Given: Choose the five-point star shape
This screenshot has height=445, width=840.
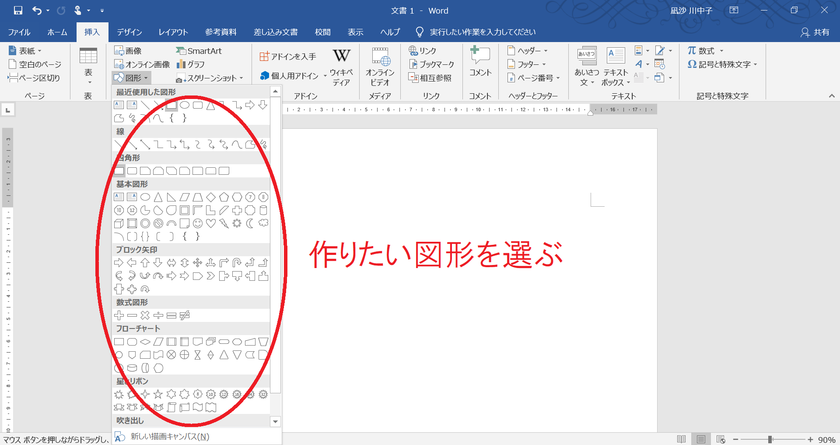Looking at the screenshot, I should 158,394.
